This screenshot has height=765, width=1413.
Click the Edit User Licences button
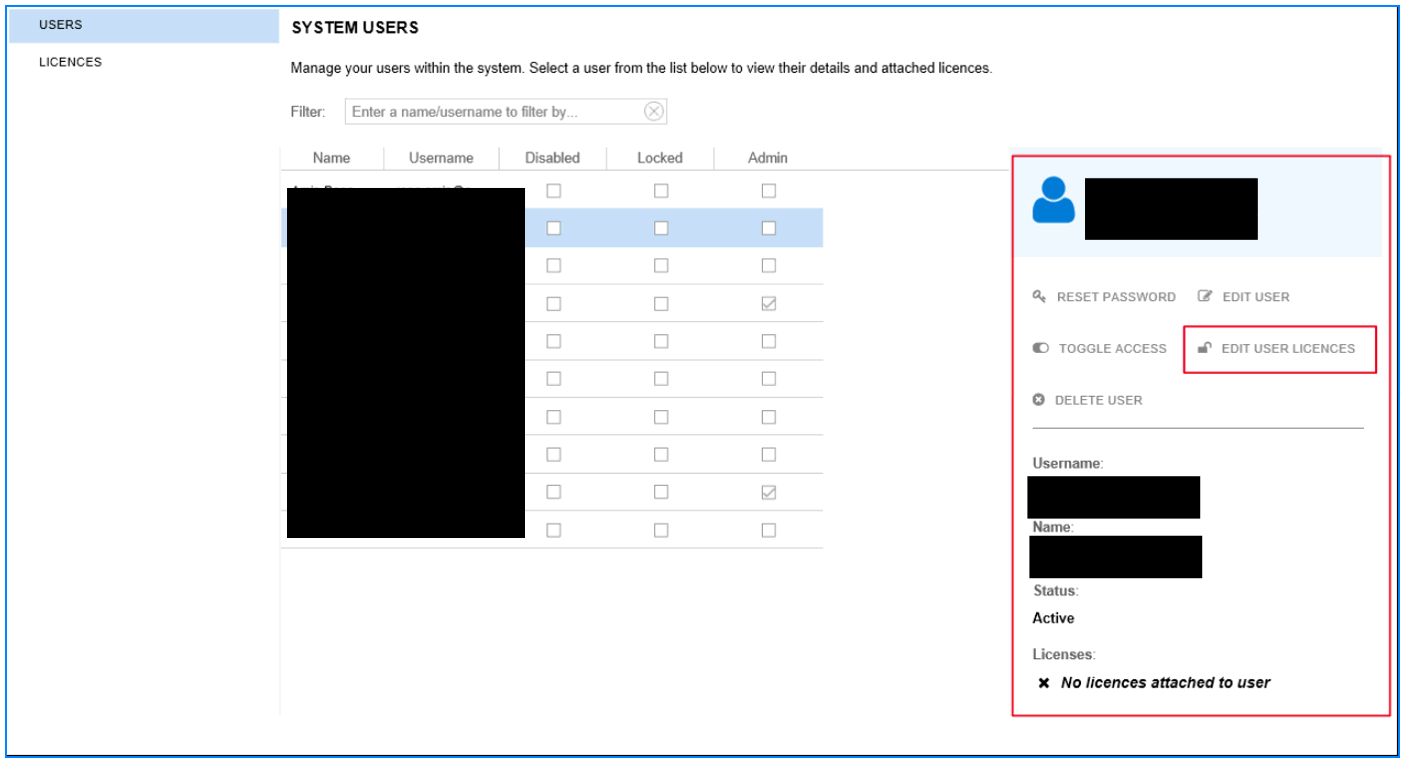[x=1287, y=349]
